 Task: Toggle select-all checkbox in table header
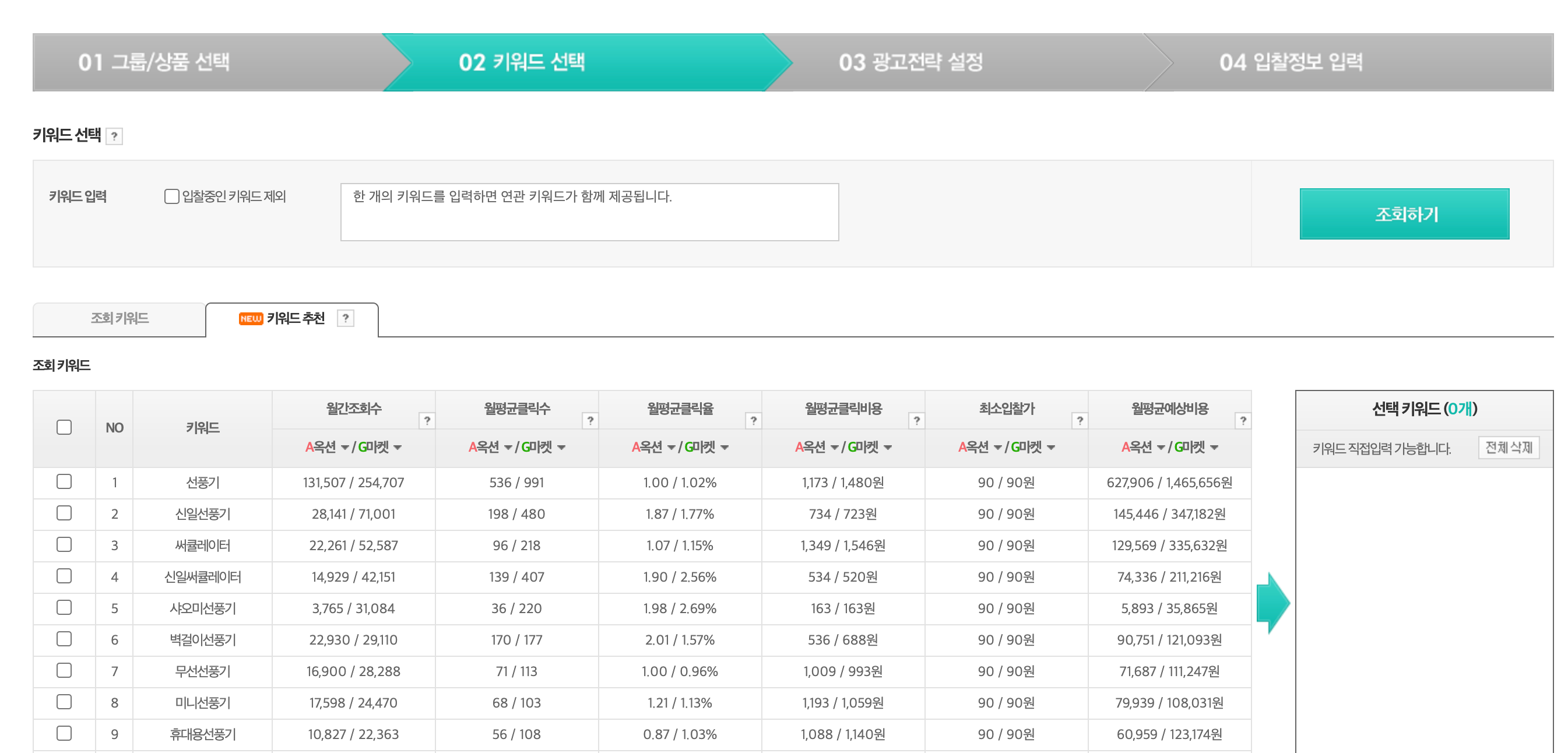point(64,427)
